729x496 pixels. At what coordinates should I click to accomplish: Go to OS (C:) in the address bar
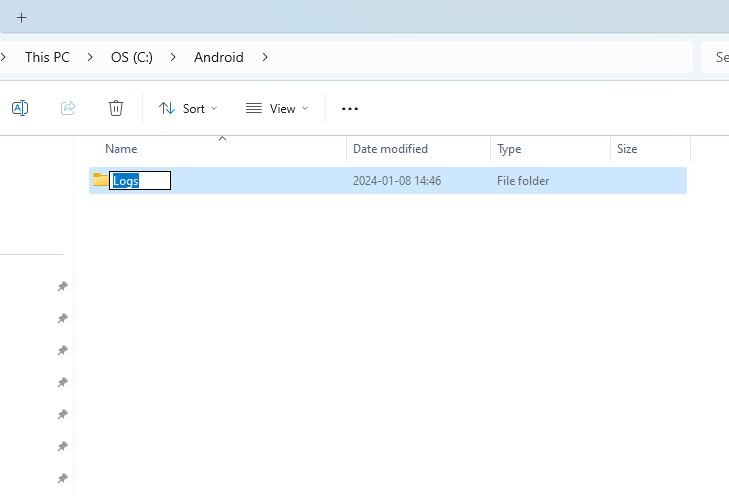(x=132, y=57)
